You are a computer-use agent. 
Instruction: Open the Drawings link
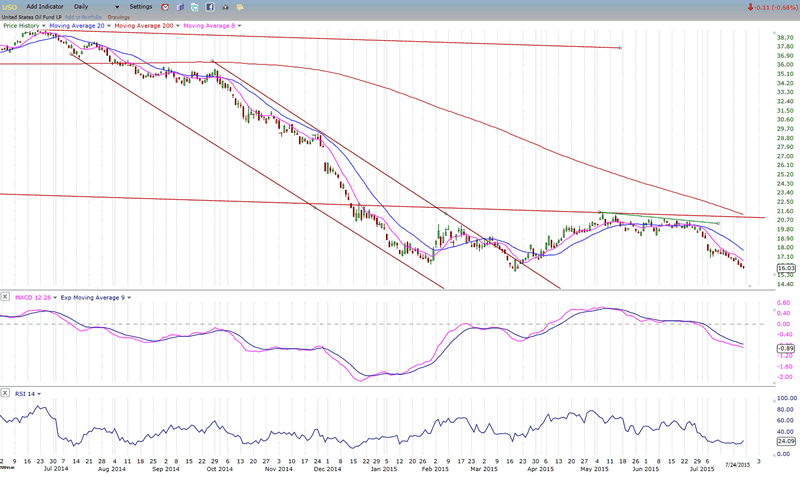point(119,16)
